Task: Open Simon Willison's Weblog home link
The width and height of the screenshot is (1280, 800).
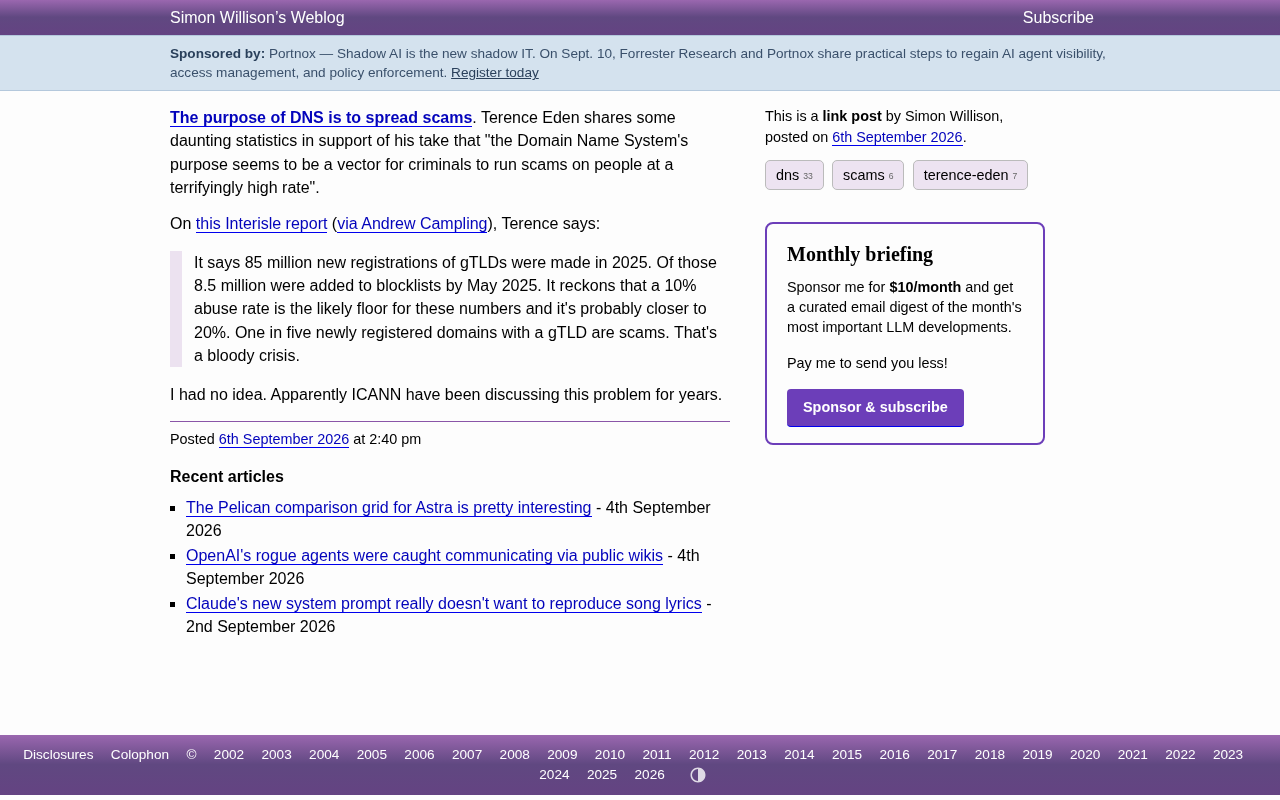Action: click(257, 18)
